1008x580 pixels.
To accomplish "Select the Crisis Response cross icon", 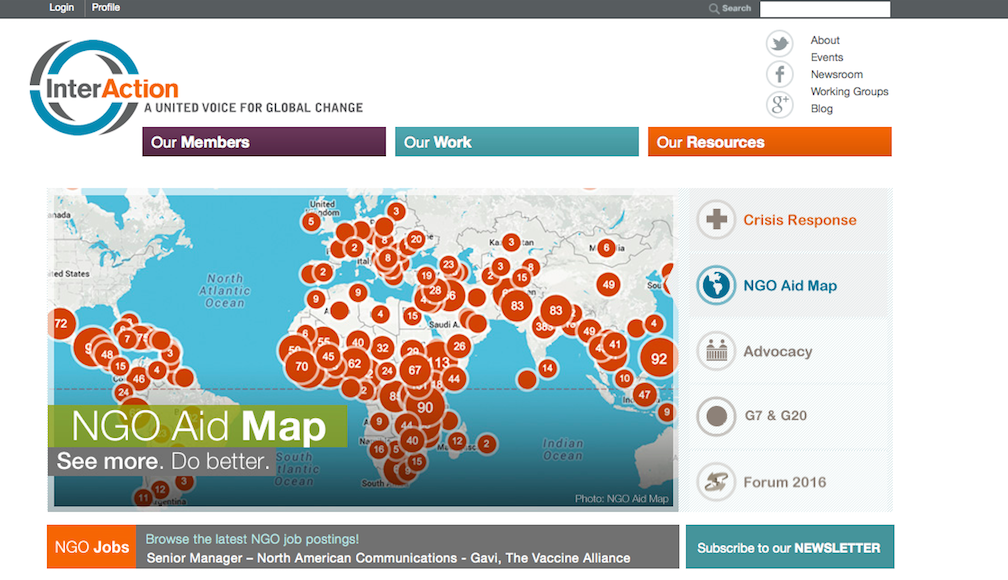I will click(716, 220).
